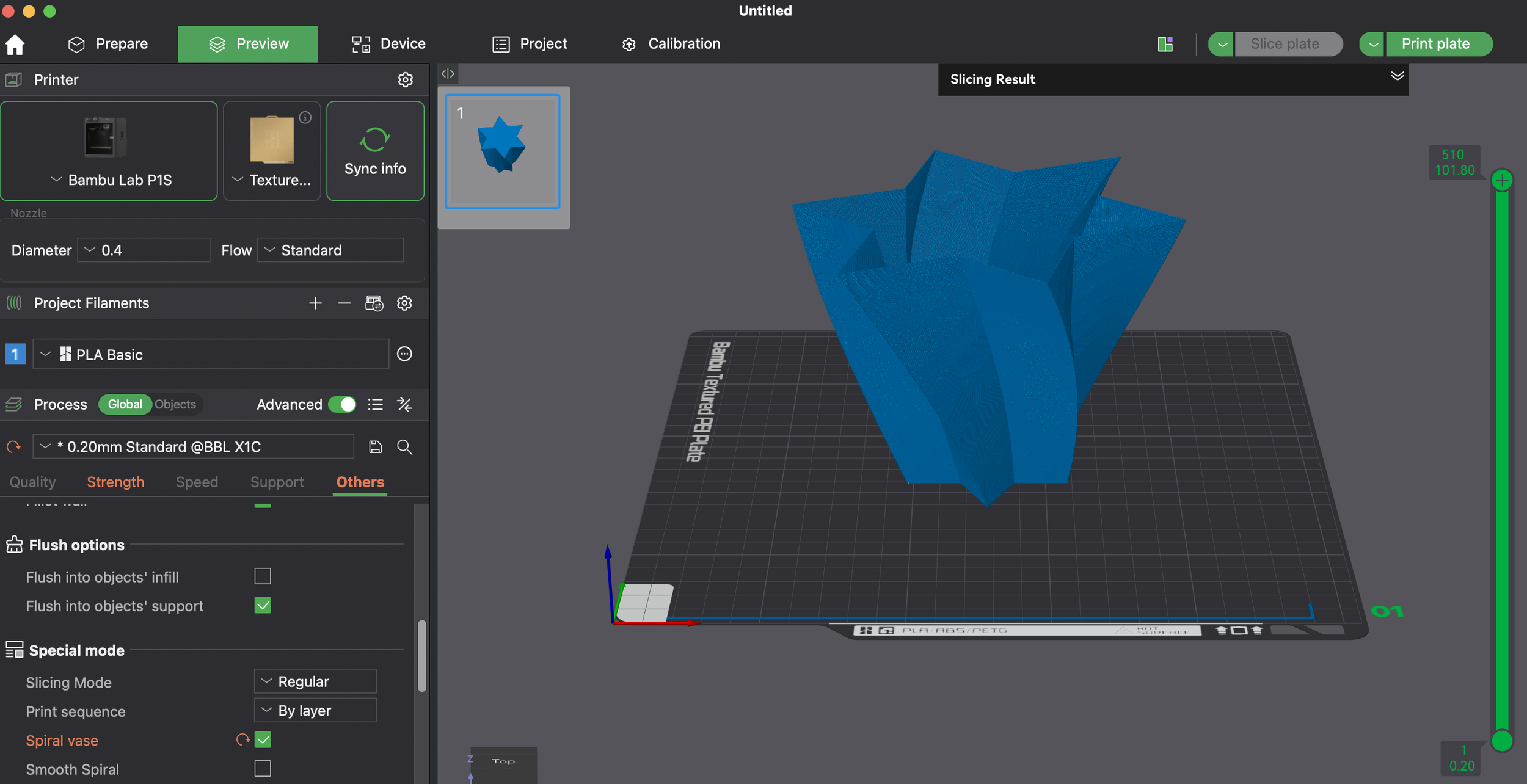The image size is (1527, 784).
Task: Disable the Spiral vase checkbox
Action: (263, 740)
